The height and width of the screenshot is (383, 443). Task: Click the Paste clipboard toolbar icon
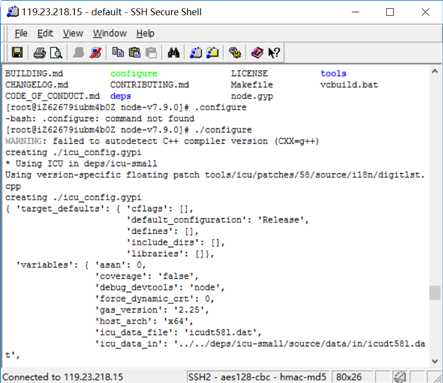(134, 52)
